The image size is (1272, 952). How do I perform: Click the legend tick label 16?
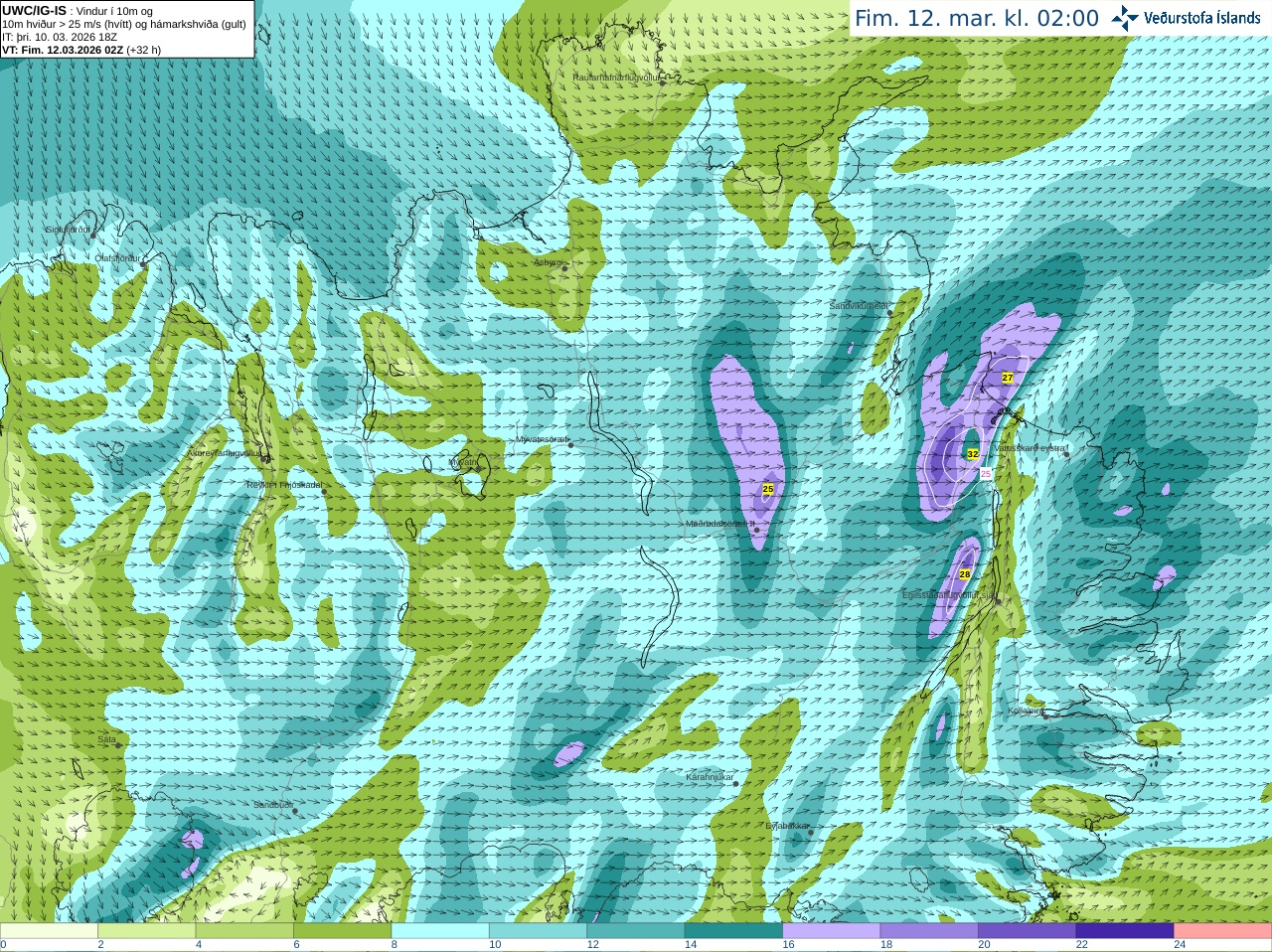pyautogui.click(x=788, y=945)
